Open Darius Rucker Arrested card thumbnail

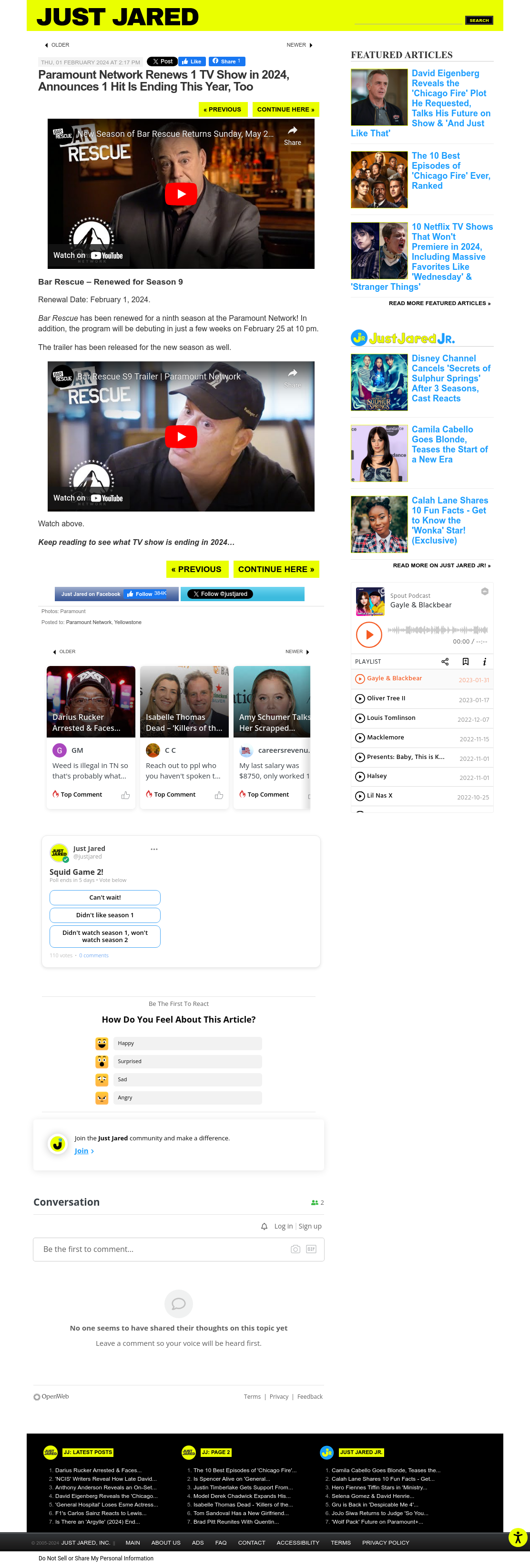(91, 701)
